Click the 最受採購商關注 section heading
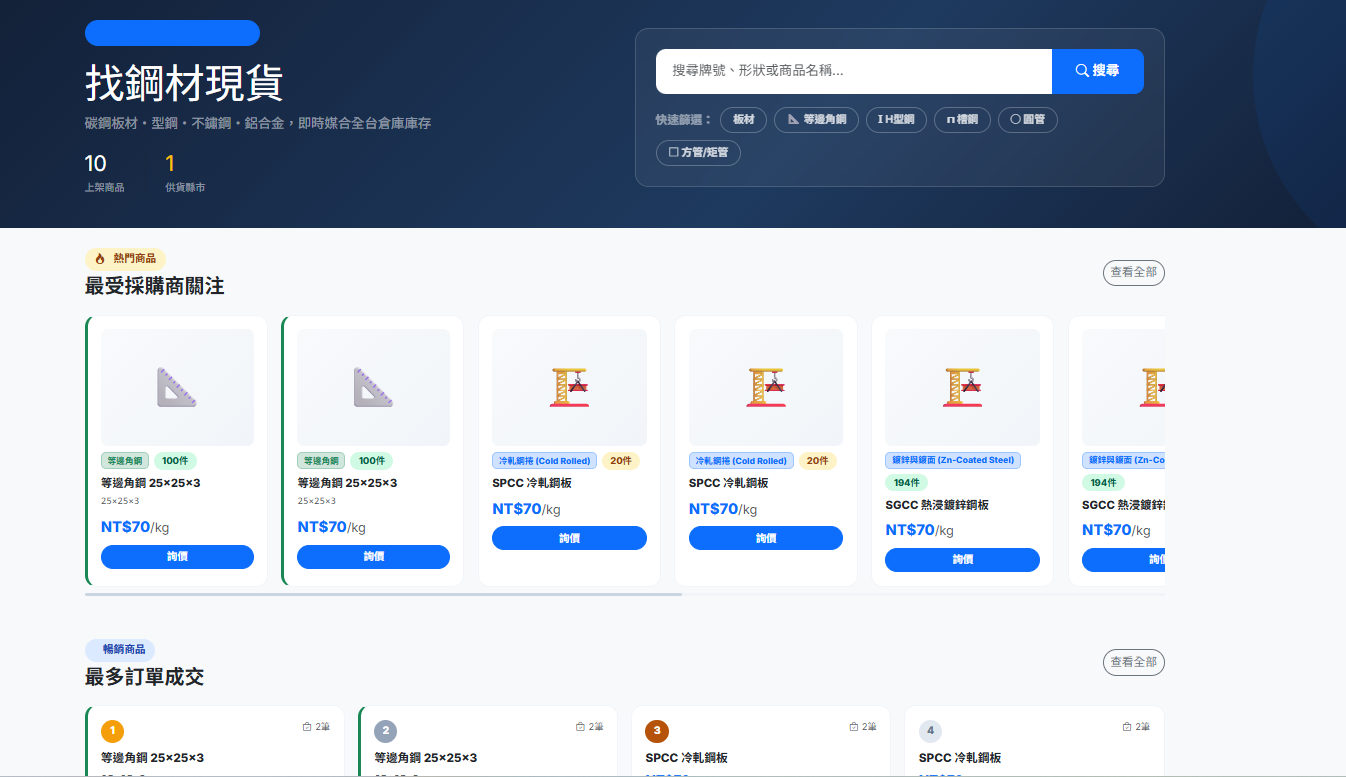This screenshot has width=1346, height=777. [x=155, y=287]
